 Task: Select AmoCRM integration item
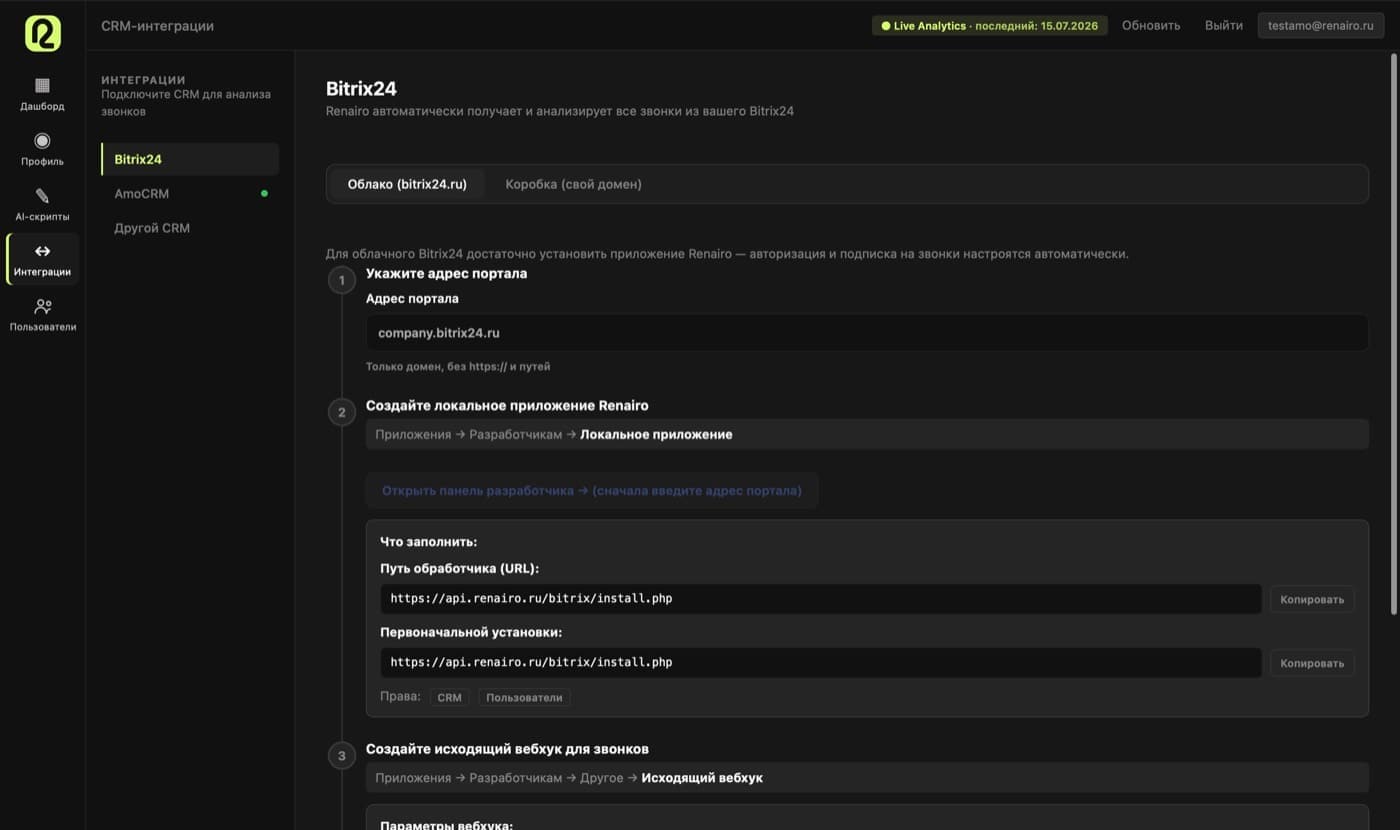(190, 193)
